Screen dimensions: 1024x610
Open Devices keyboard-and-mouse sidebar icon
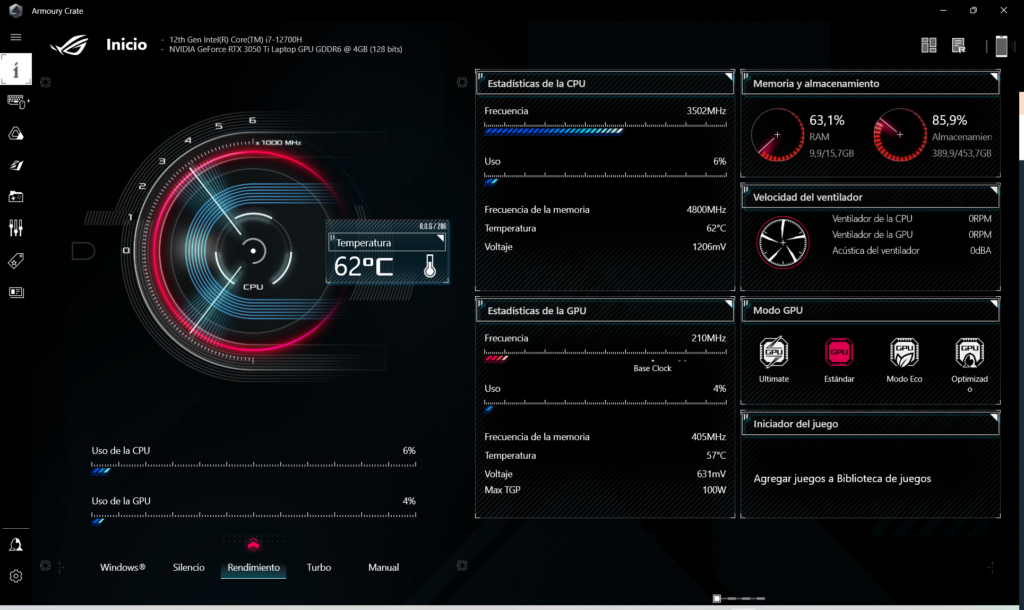[x=16, y=101]
